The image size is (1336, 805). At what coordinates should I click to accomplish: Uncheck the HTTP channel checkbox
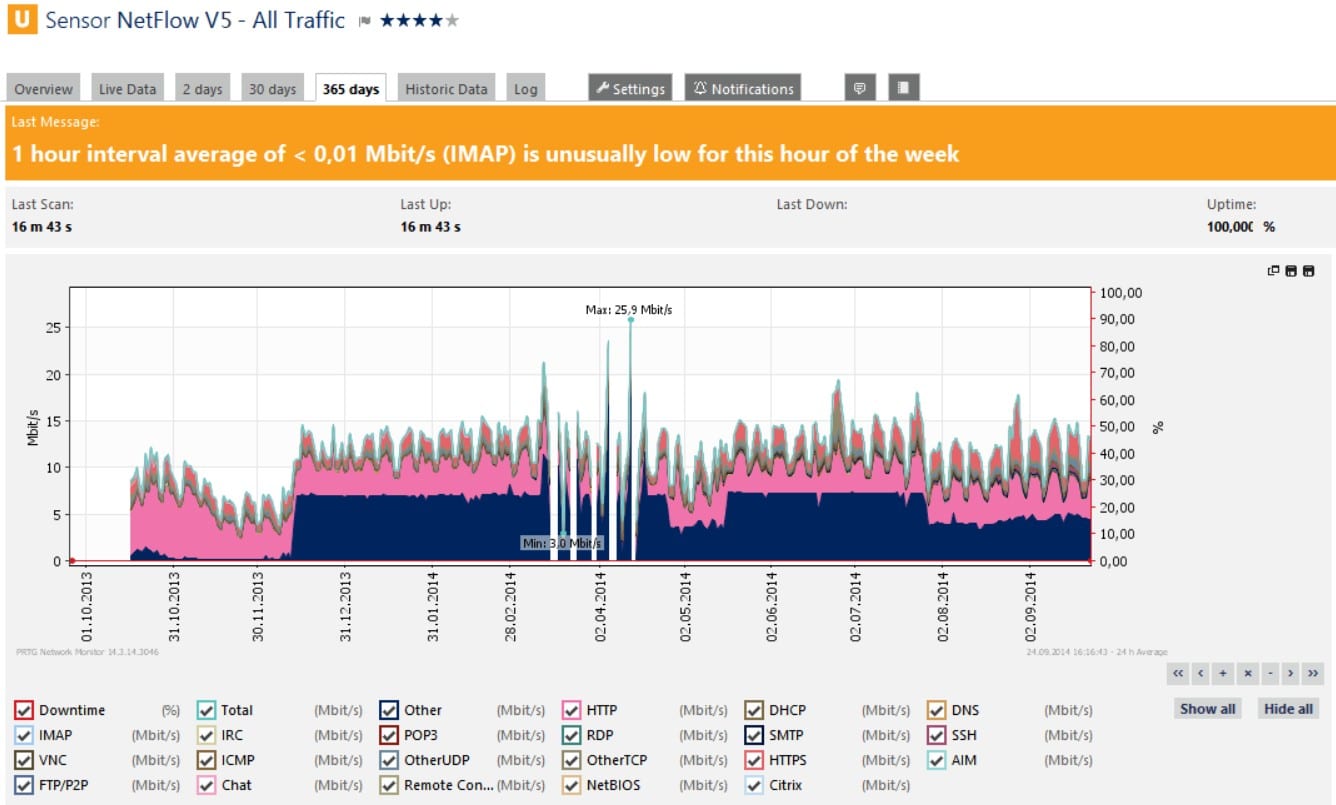point(572,710)
